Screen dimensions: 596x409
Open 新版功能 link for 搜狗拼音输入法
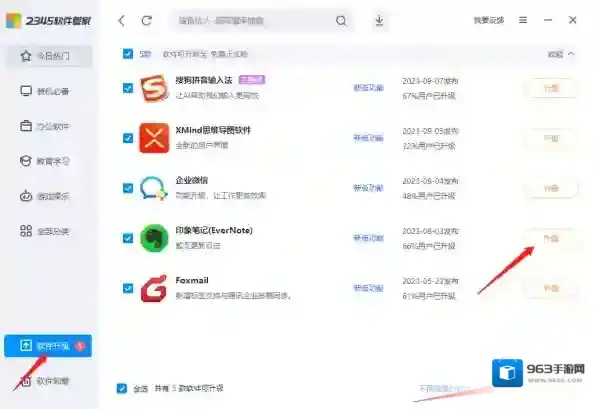(x=368, y=88)
